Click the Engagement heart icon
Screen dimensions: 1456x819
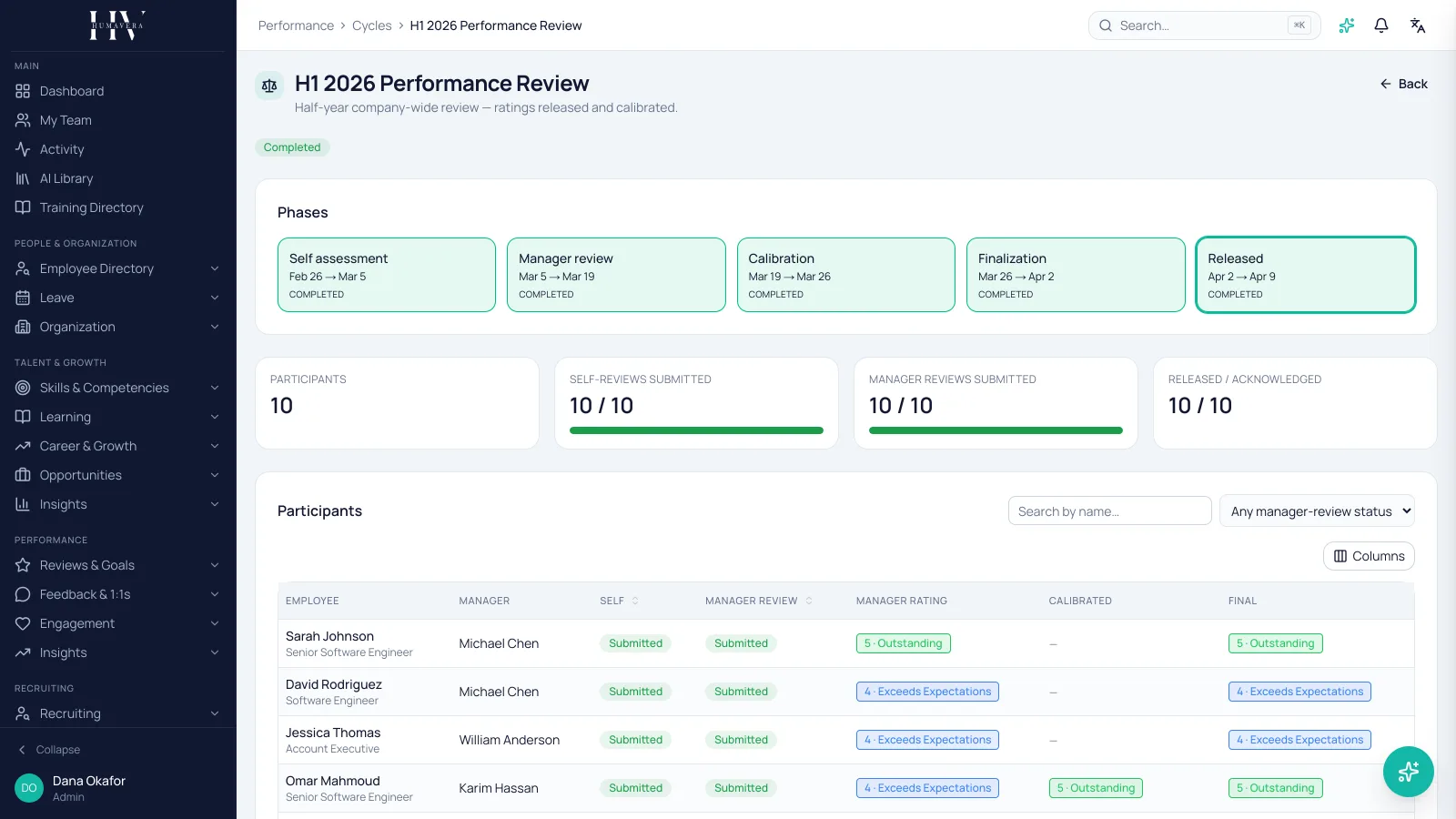pos(23,623)
